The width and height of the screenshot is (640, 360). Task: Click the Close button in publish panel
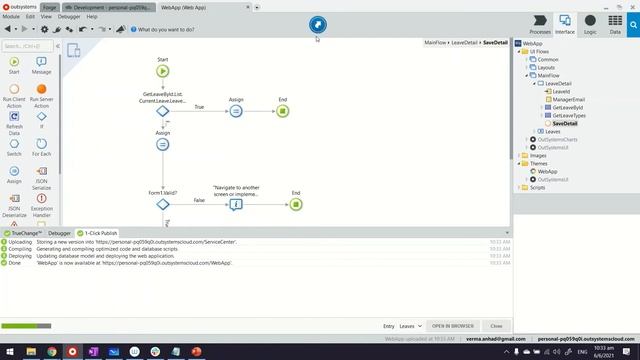pyautogui.click(x=496, y=326)
